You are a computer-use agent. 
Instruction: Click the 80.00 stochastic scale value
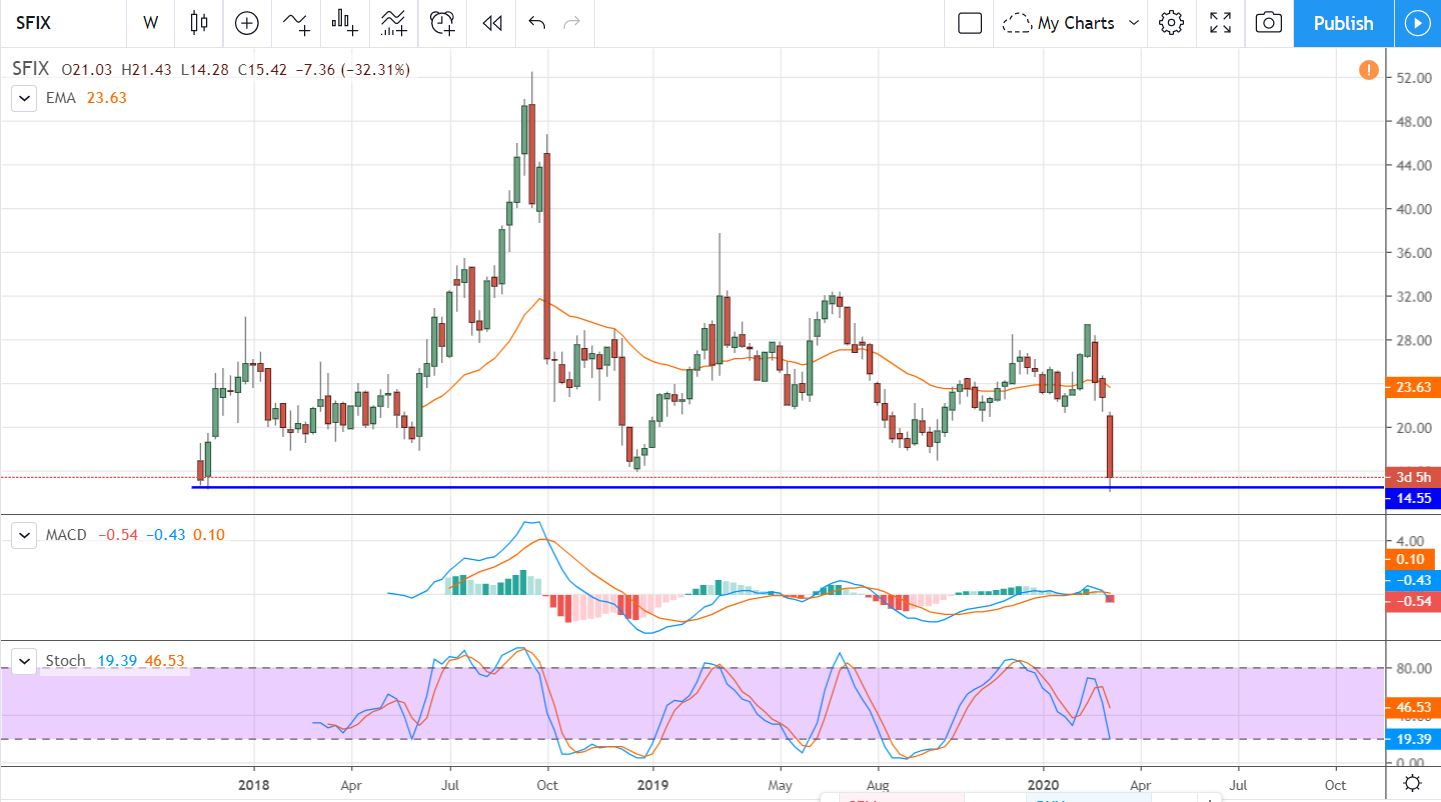(1414, 668)
